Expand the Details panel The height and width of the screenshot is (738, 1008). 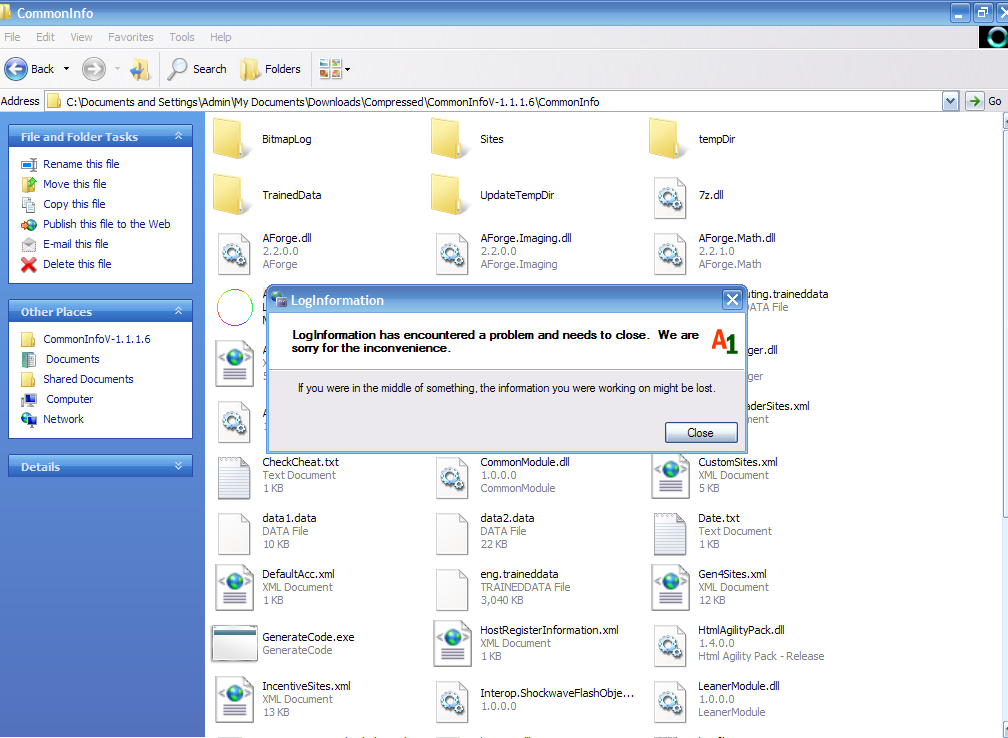(178, 466)
